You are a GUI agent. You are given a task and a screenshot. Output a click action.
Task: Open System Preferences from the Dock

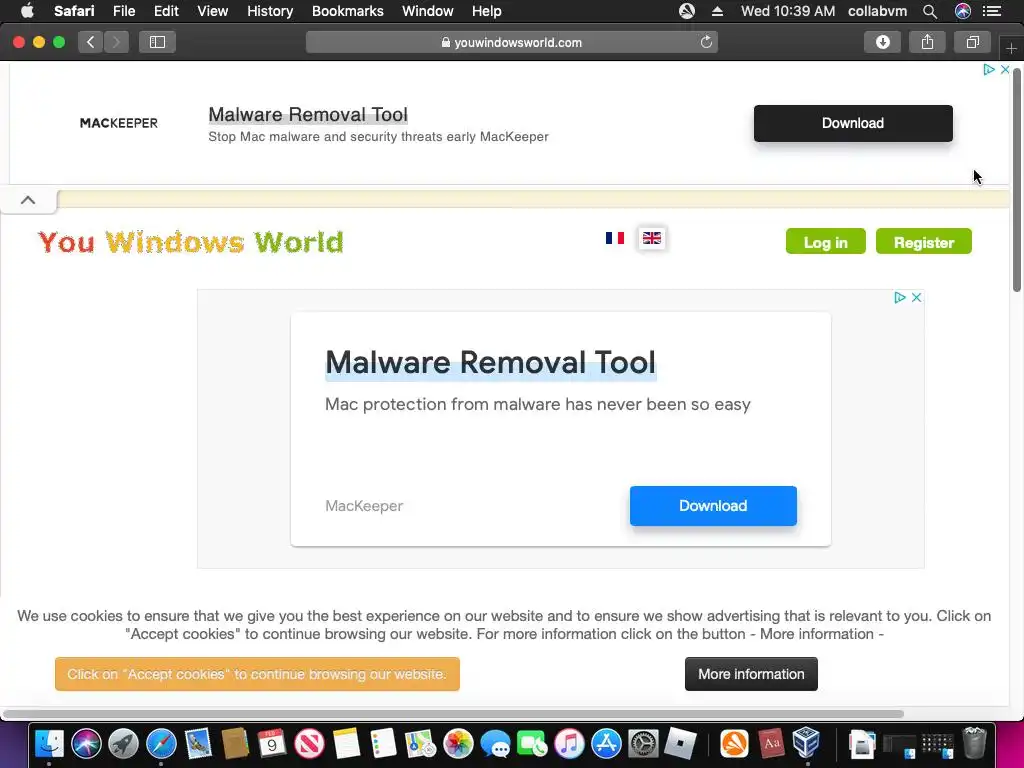pos(644,744)
